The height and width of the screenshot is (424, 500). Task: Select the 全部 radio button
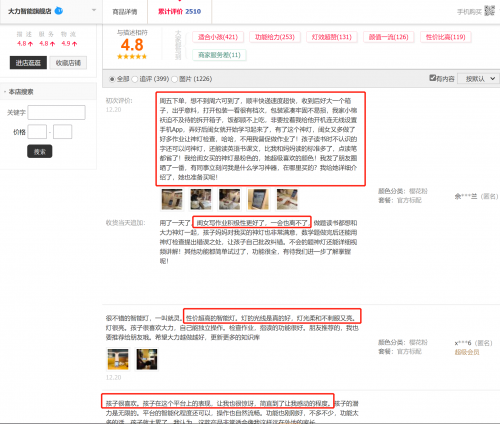pos(112,79)
